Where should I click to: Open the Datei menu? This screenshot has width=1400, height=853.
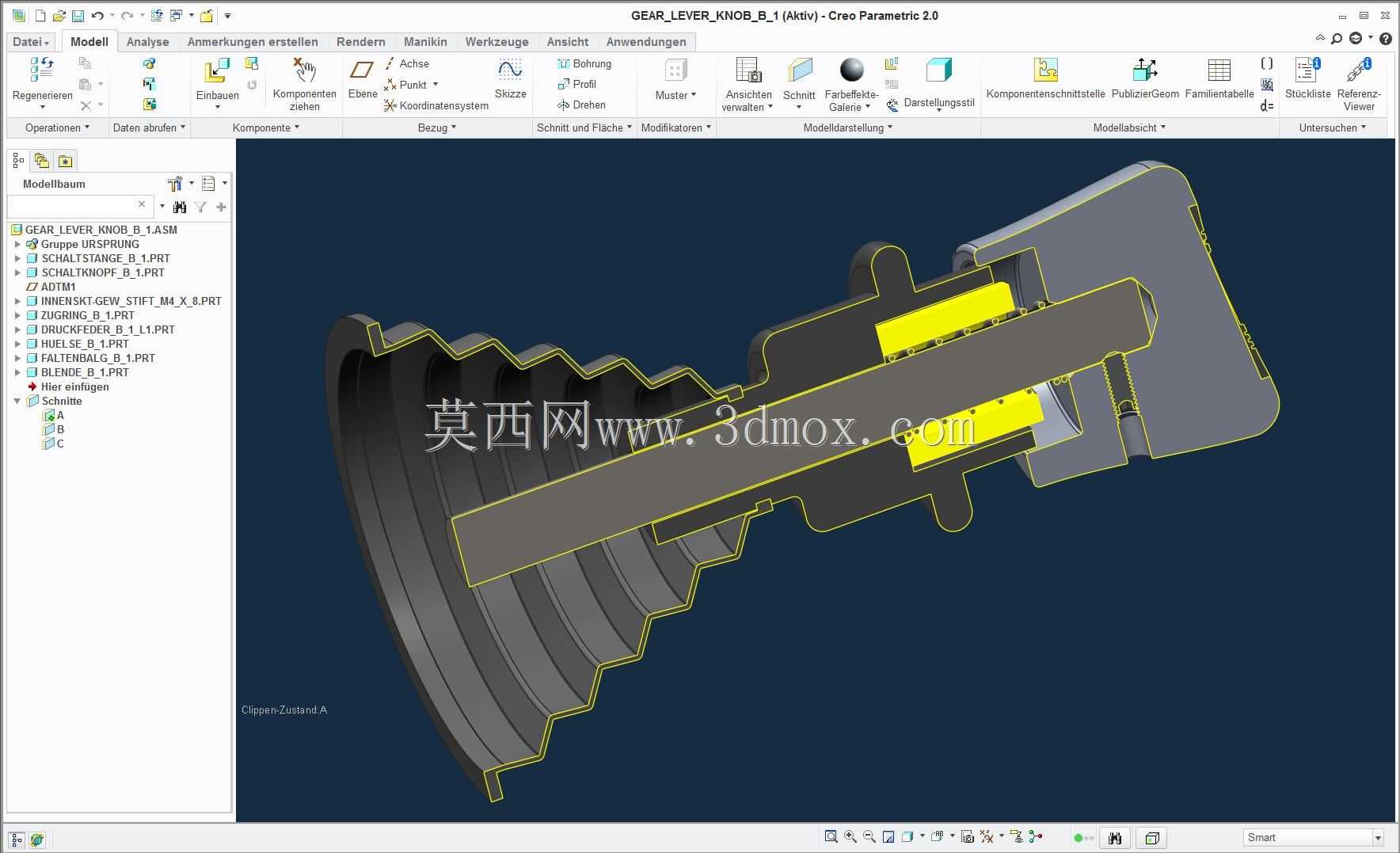pyautogui.click(x=31, y=42)
